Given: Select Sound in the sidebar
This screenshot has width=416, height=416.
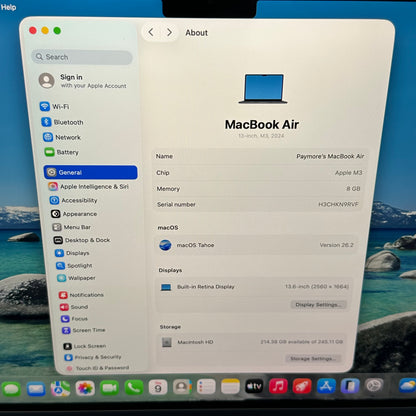Looking at the screenshot, I should click(x=74, y=307).
